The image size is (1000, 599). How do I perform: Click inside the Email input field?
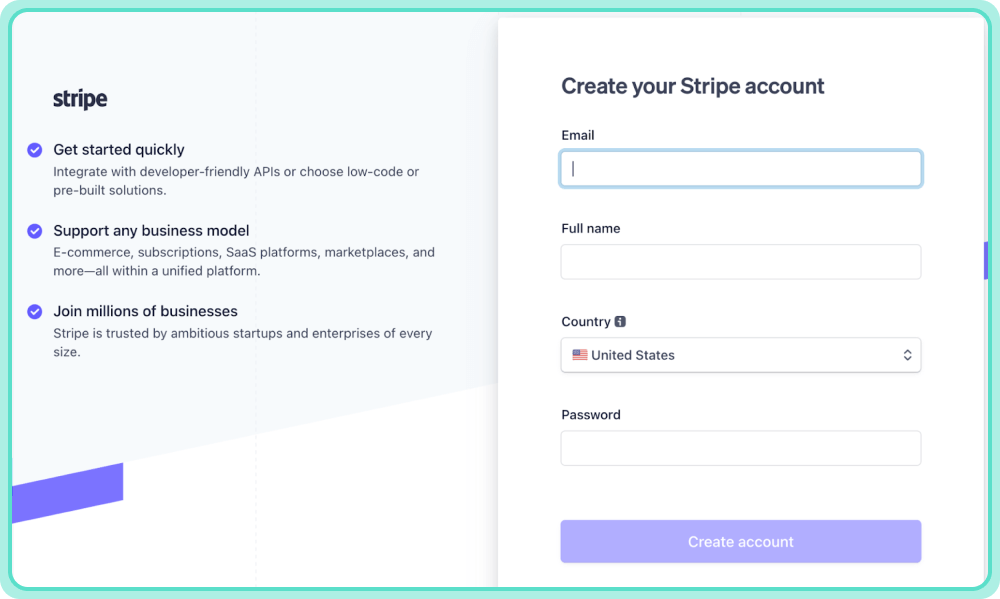(740, 168)
